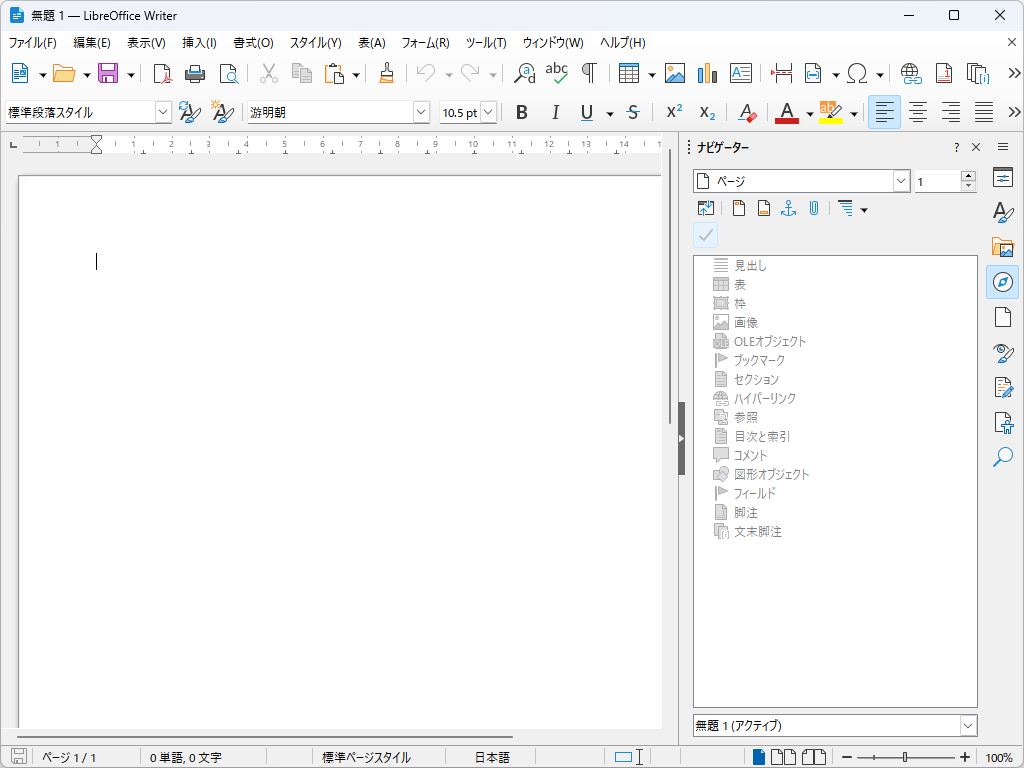Open the Styles sidebar panel
The width and height of the screenshot is (1024, 768).
[x=1003, y=212]
